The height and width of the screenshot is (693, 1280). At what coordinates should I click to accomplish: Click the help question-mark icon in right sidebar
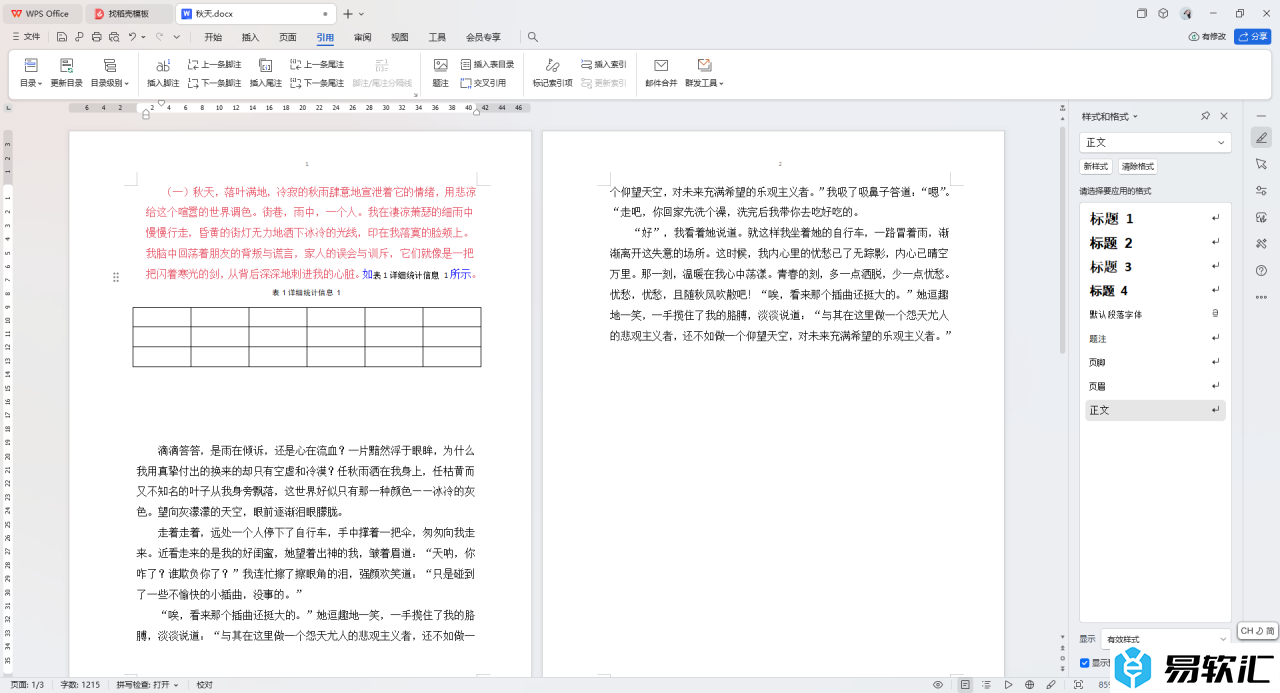(1261, 270)
